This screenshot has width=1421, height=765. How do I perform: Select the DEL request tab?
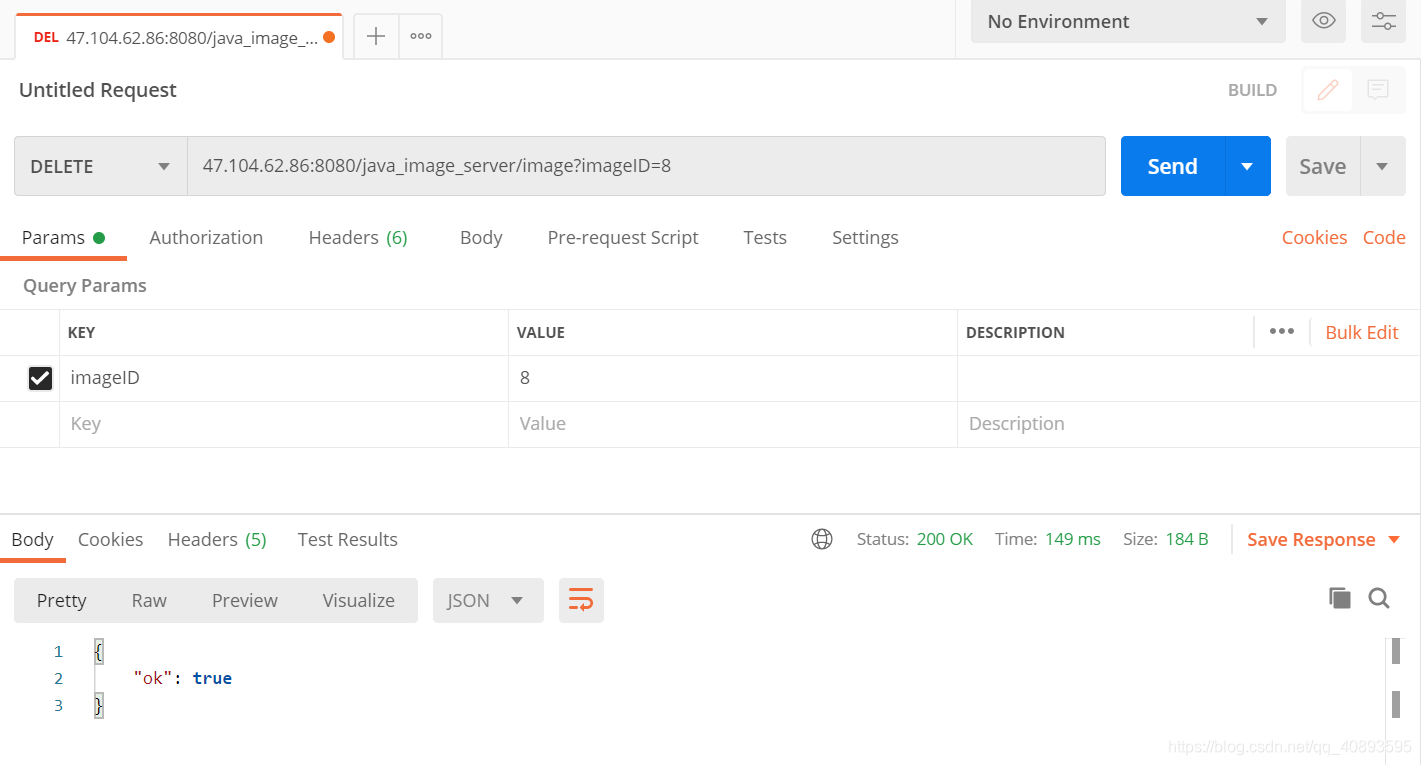[178, 37]
